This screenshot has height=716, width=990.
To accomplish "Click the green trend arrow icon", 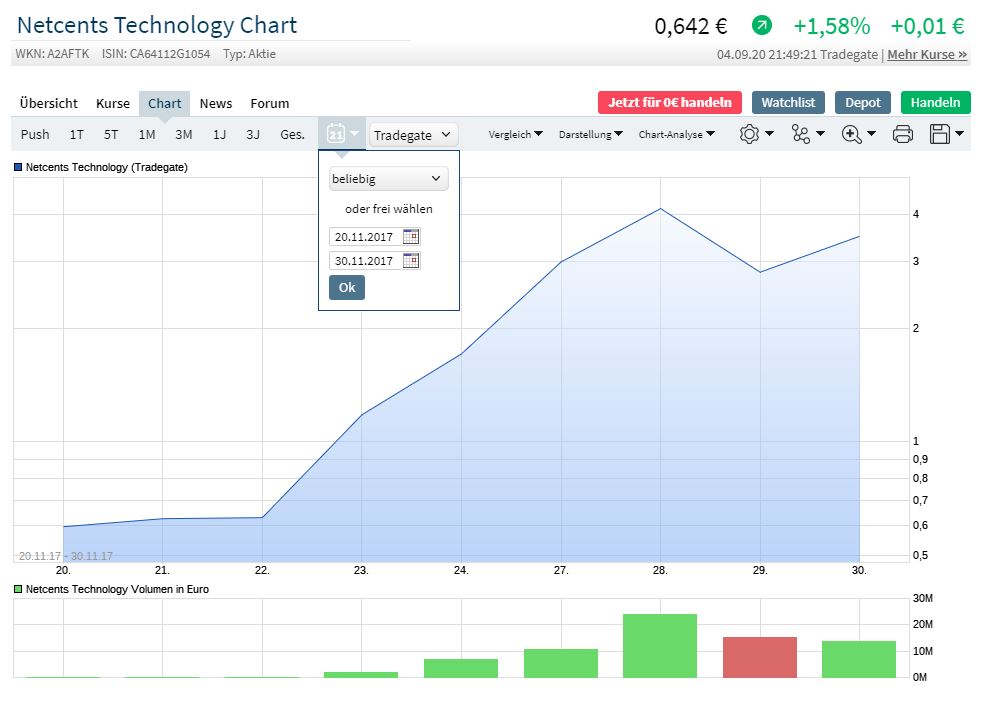I will point(763,26).
